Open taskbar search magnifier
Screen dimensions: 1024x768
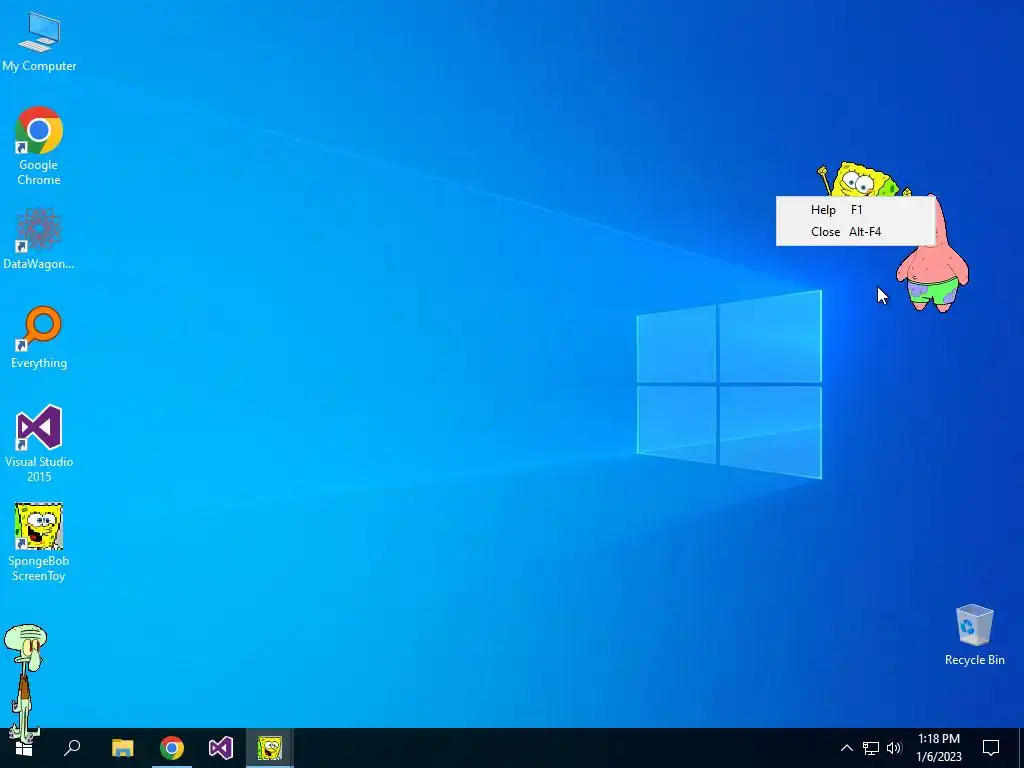(72, 748)
